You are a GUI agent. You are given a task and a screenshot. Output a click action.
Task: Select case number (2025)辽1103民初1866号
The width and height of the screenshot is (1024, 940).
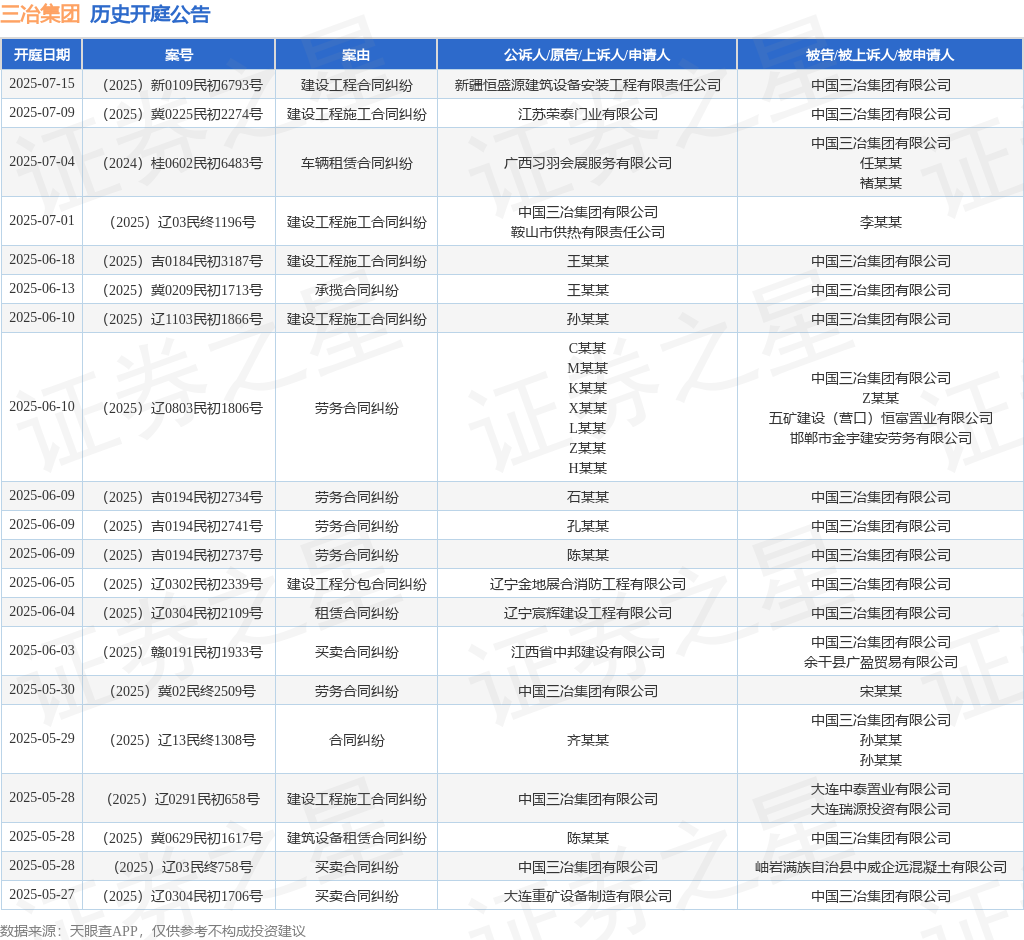point(179,319)
